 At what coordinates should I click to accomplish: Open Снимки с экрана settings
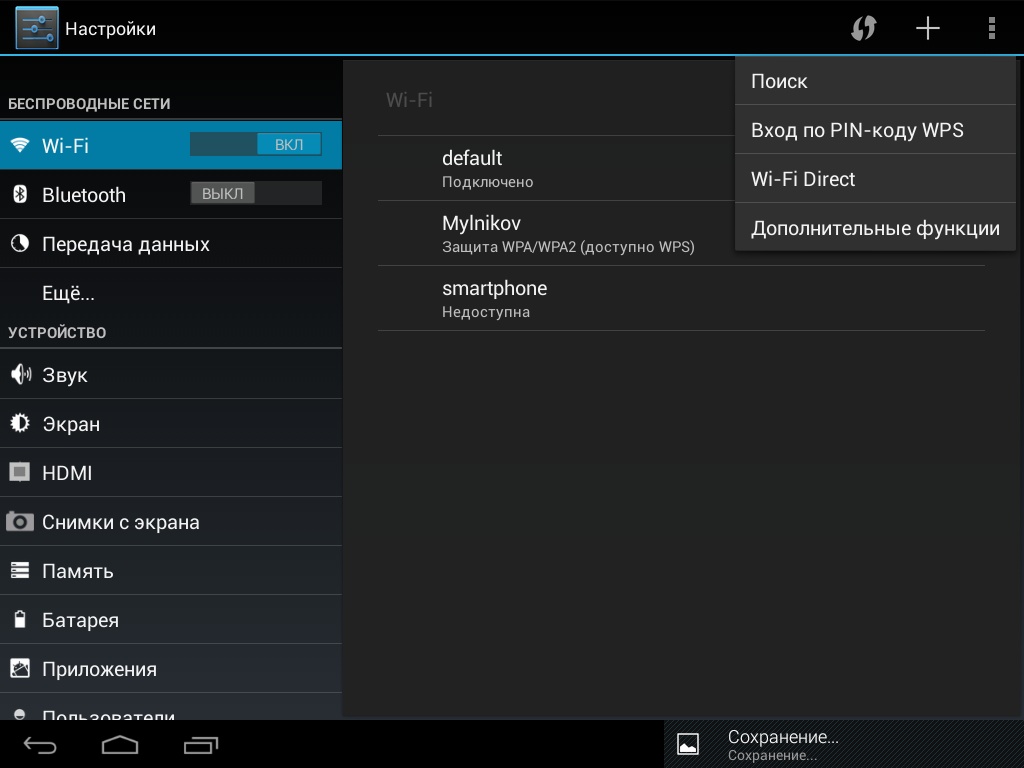click(x=170, y=522)
